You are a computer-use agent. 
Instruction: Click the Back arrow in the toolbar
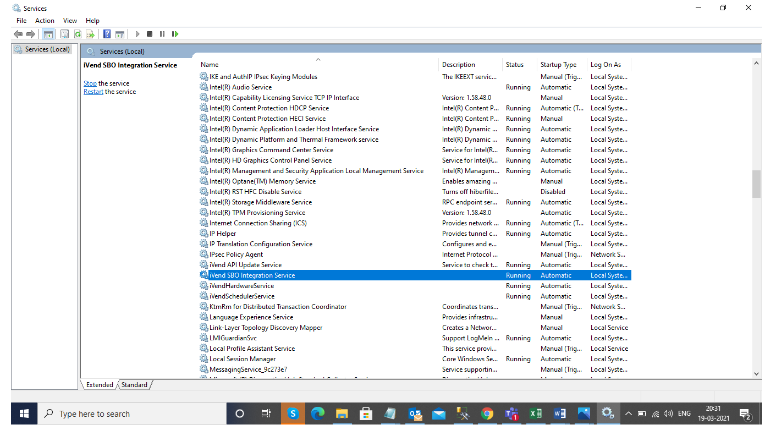coord(18,34)
